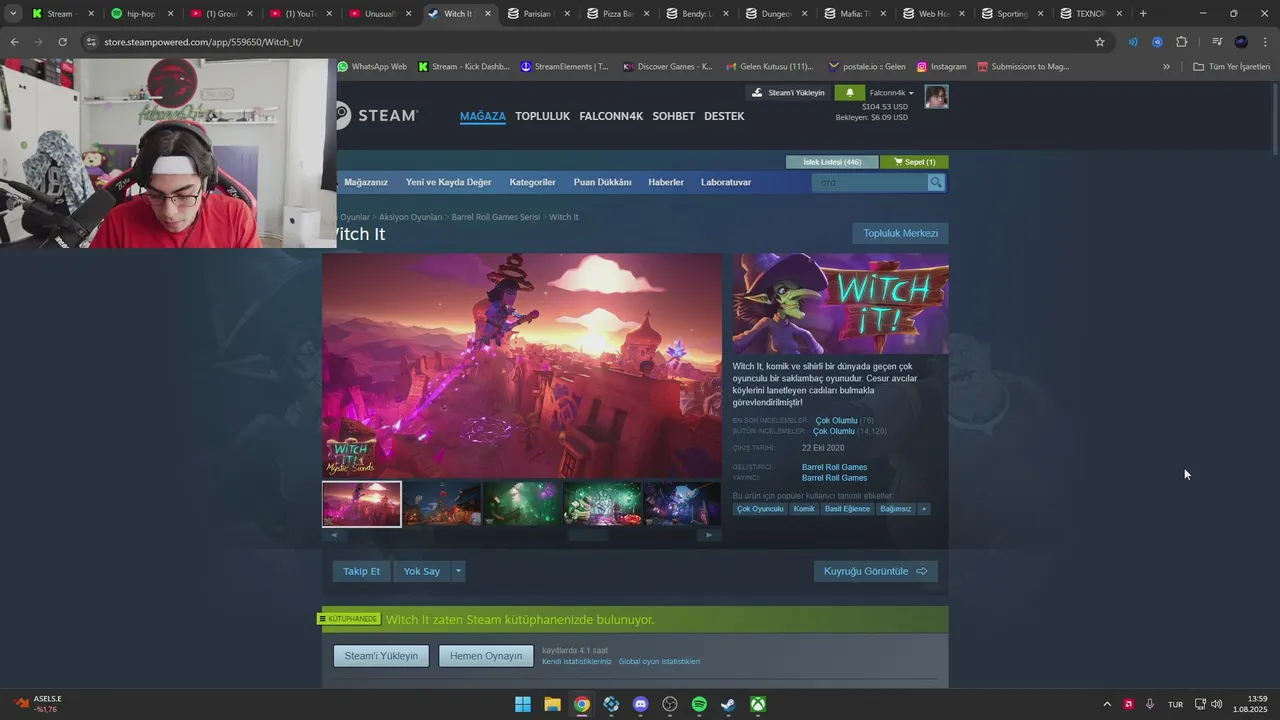Open the MAĞAZA header menu
Viewport: 1280px width, 720px height.
pyautogui.click(x=483, y=116)
